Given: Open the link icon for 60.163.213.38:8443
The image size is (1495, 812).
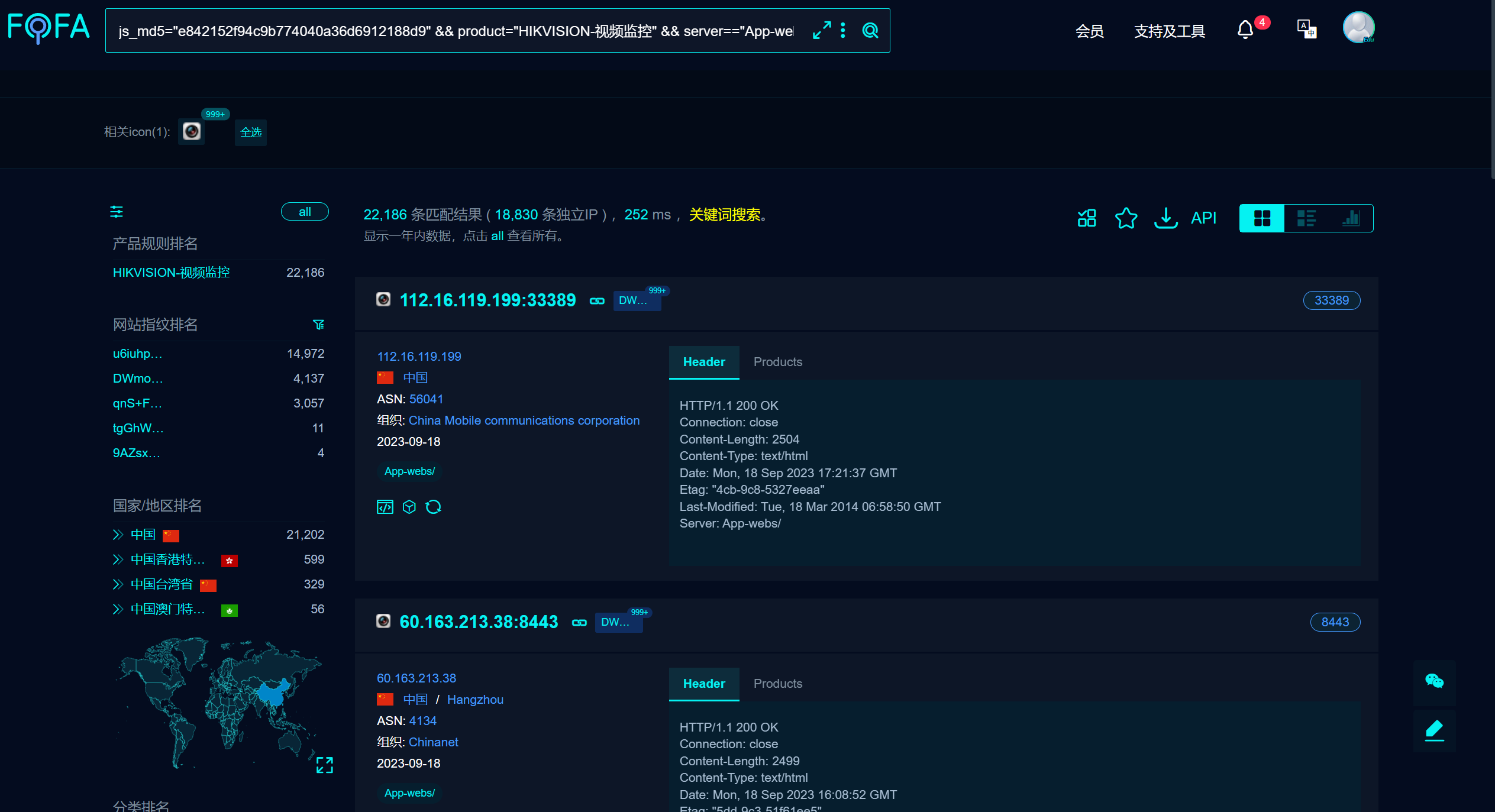Looking at the screenshot, I should 579,623.
